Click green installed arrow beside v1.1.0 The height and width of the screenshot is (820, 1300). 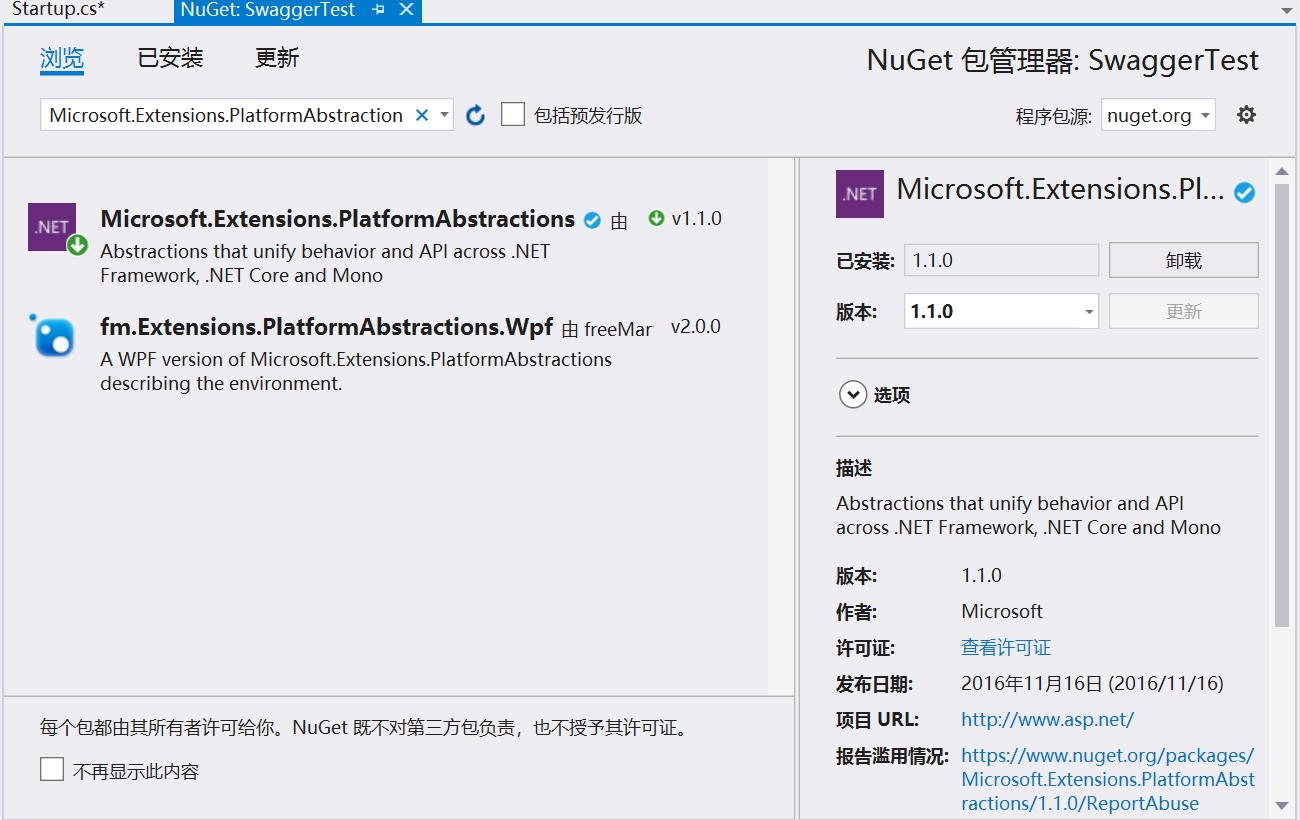click(656, 218)
